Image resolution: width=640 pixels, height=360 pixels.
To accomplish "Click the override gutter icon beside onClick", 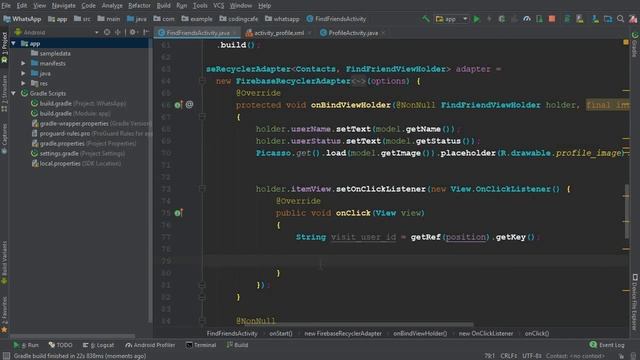I will click(178, 213).
